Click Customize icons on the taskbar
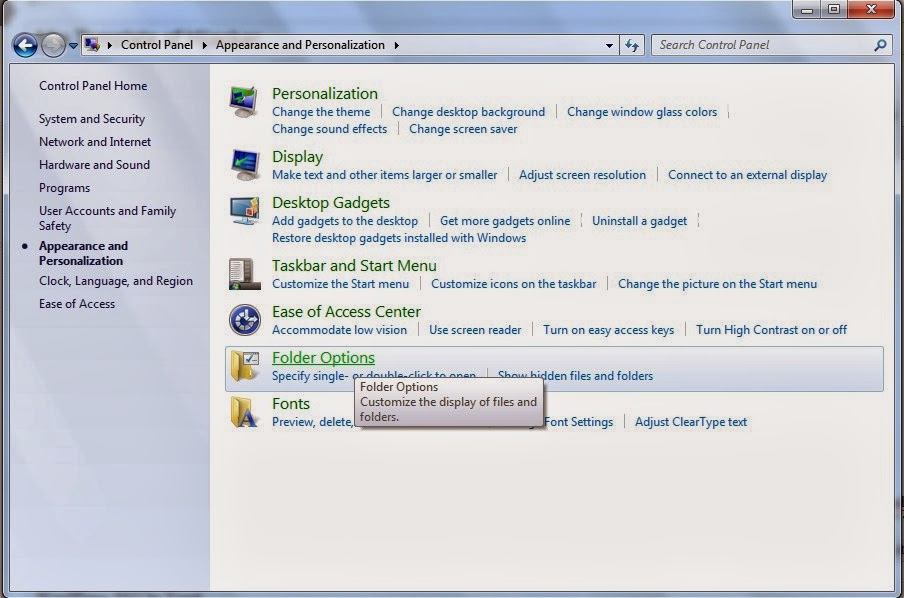904x598 pixels. 514,284
